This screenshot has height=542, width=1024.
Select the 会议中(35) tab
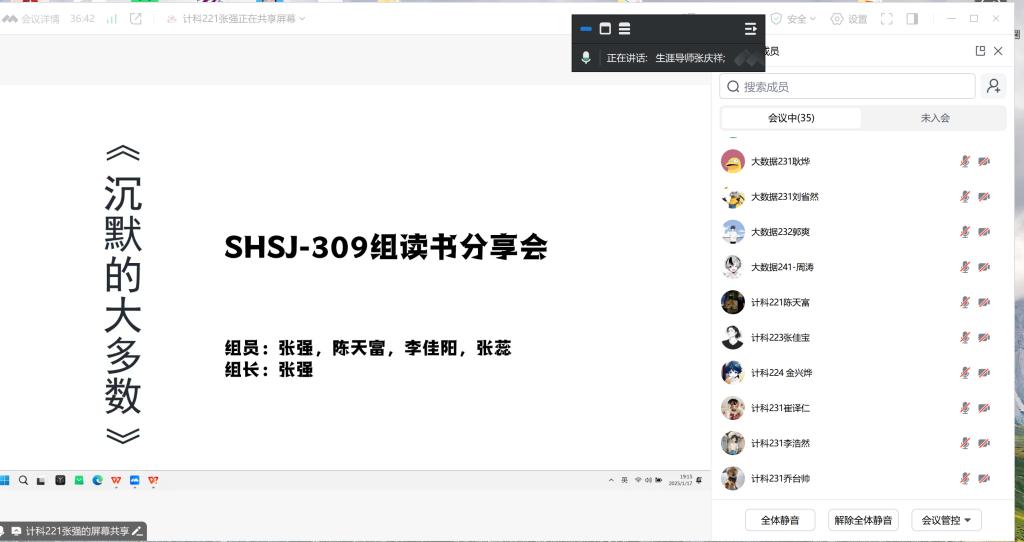pyautogui.click(x=791, y=118)
